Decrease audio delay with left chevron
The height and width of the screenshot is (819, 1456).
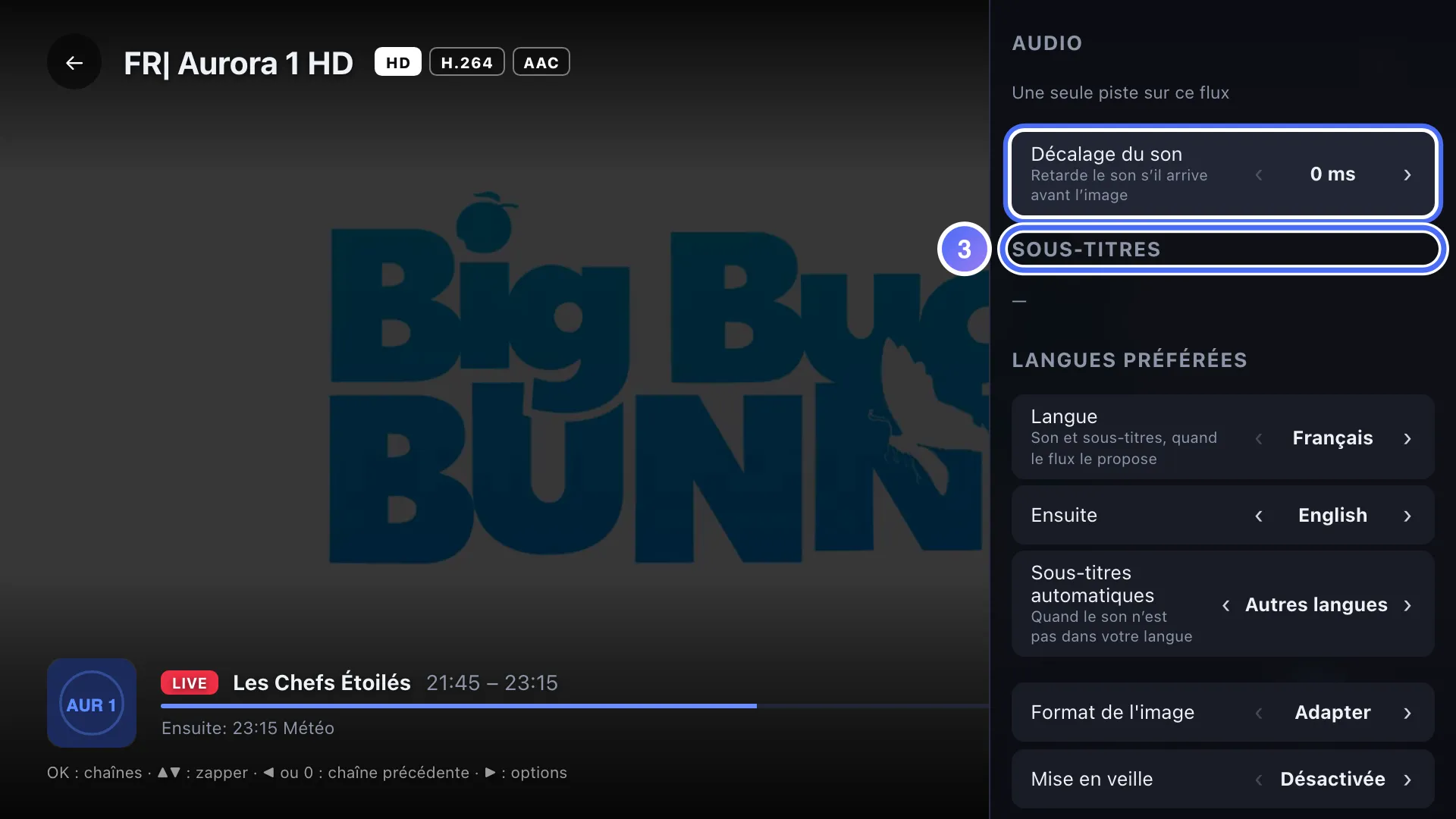pyautogui.click(x=1259, y=174)
